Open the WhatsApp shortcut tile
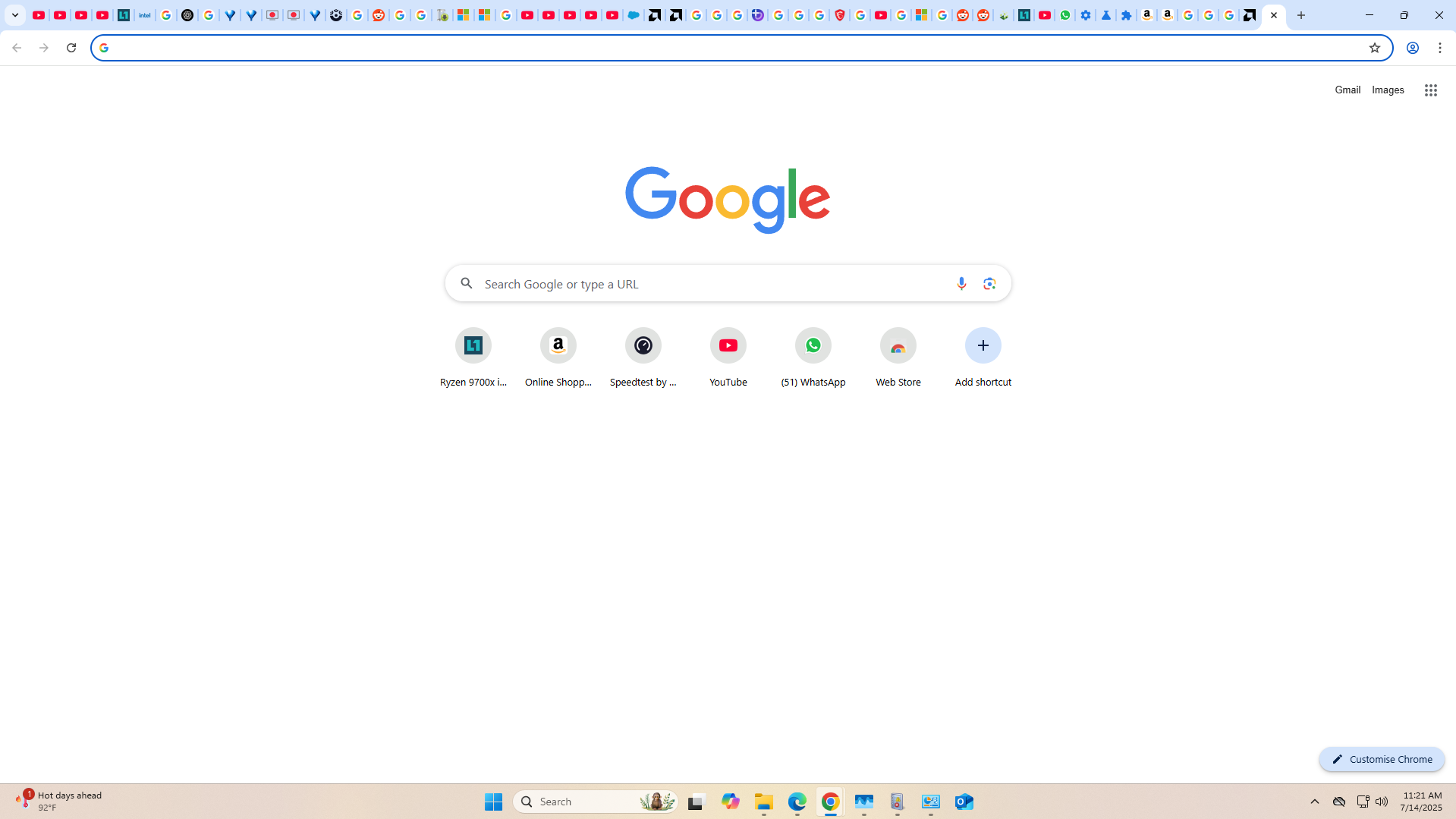 813,358
